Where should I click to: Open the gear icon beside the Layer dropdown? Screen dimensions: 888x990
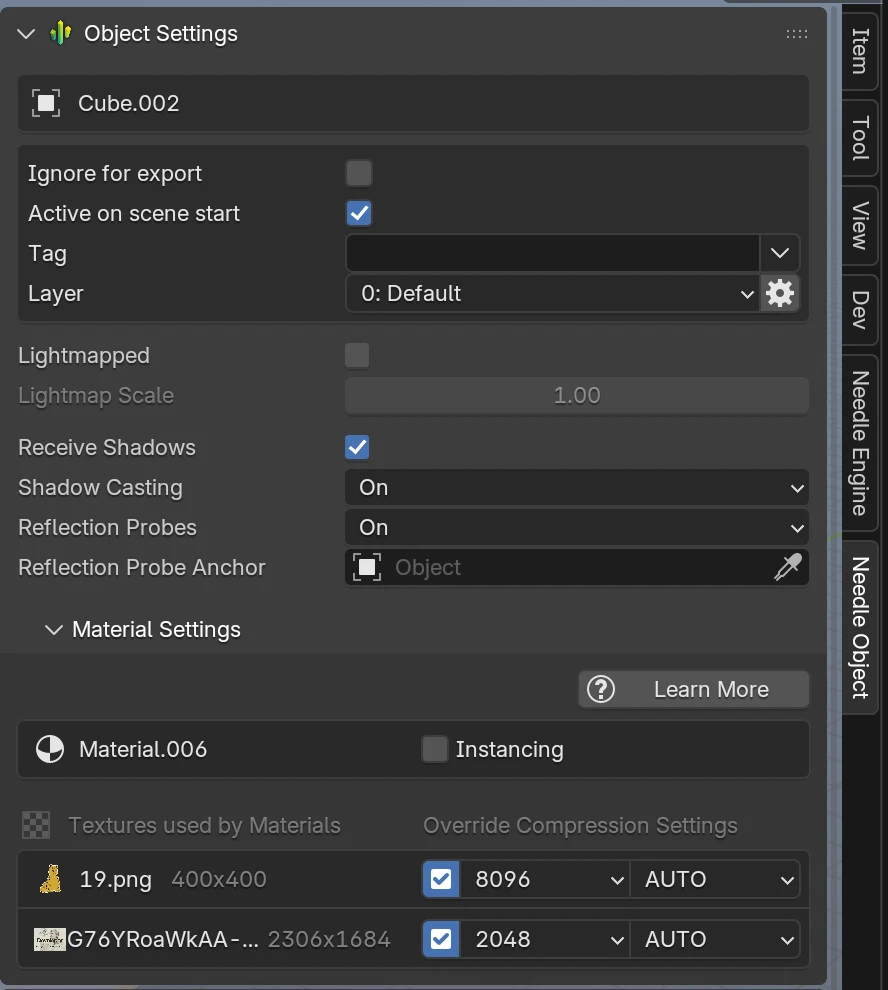(x=780, y=293)
